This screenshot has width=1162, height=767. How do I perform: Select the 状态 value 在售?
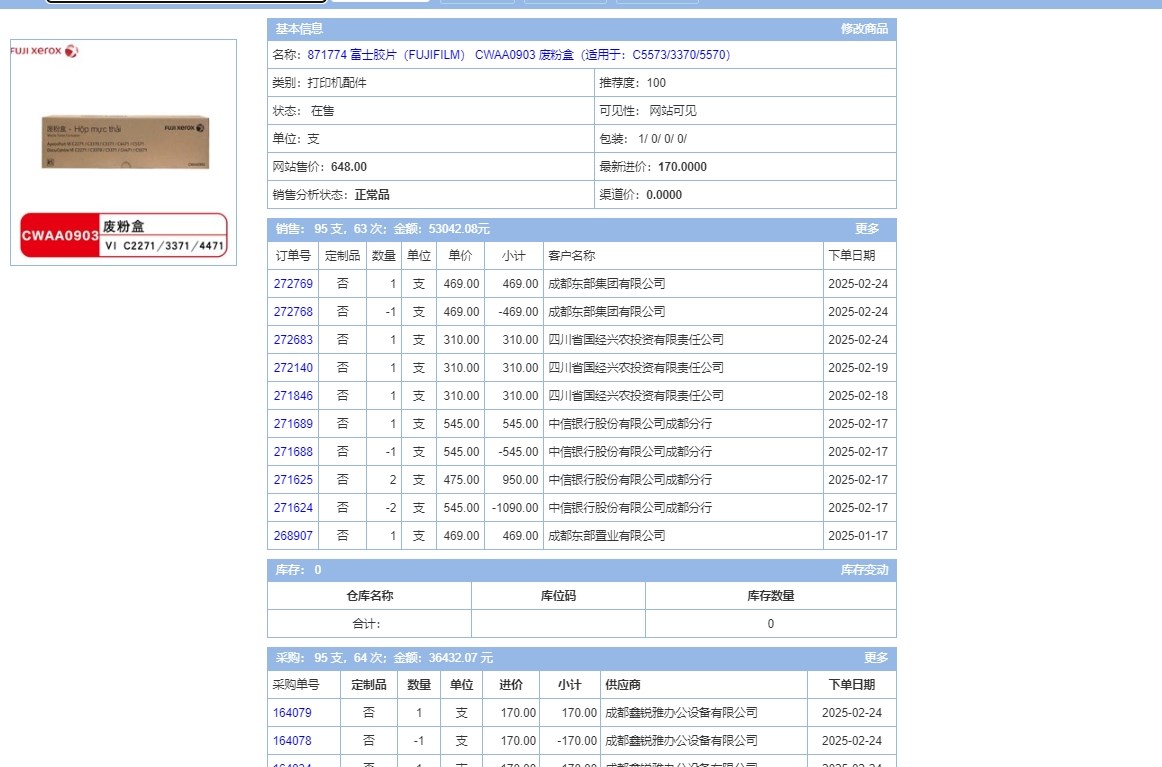tap(322, 111)
